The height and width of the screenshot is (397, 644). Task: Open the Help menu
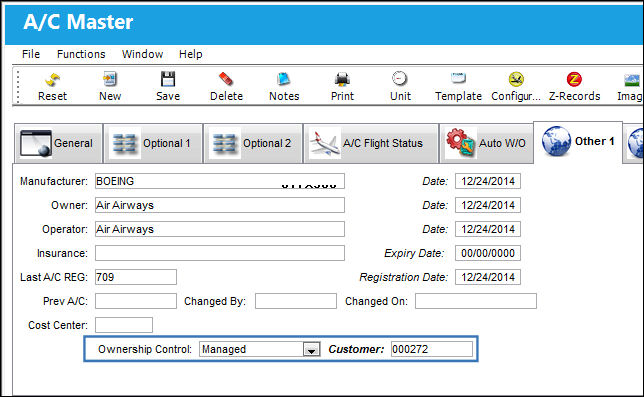pyautogui.click(x=191, y=54)
